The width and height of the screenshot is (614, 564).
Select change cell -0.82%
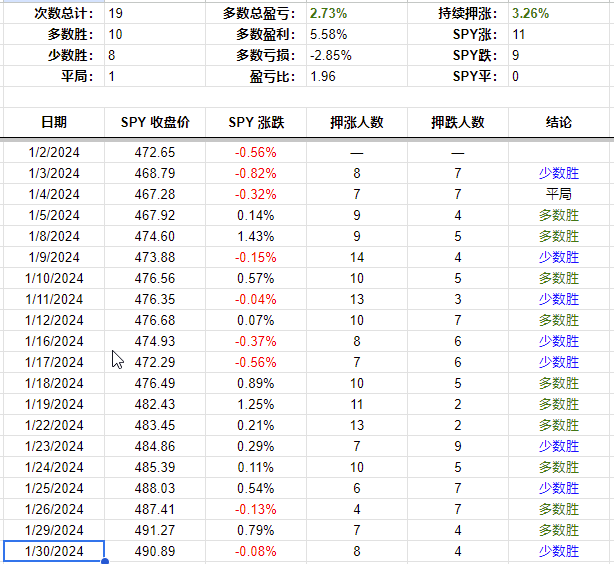click(x=256, y=173)
